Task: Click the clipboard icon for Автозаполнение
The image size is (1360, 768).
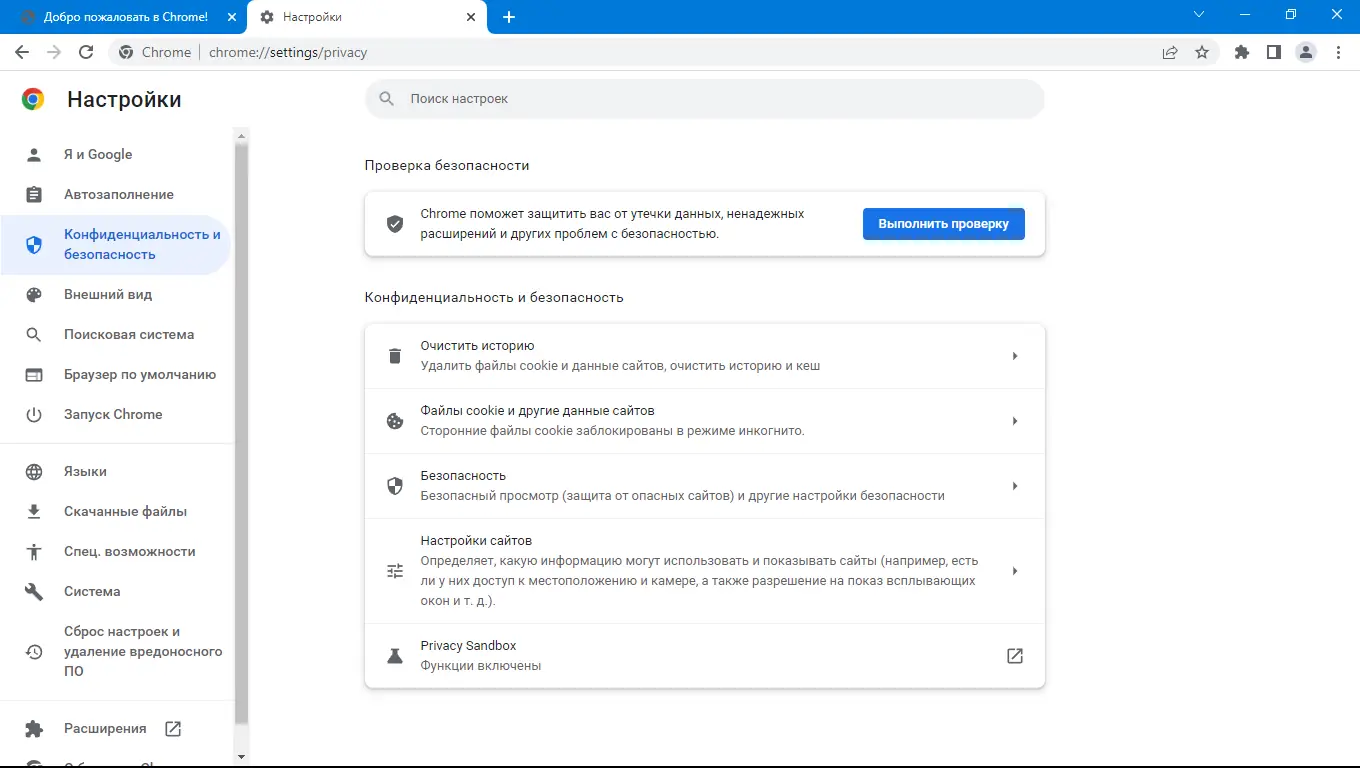Action: point(34,194)
